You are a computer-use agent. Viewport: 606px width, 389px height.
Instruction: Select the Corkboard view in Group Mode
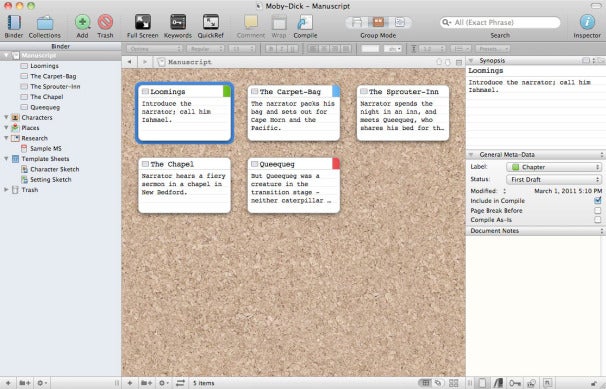click(378, 22)
